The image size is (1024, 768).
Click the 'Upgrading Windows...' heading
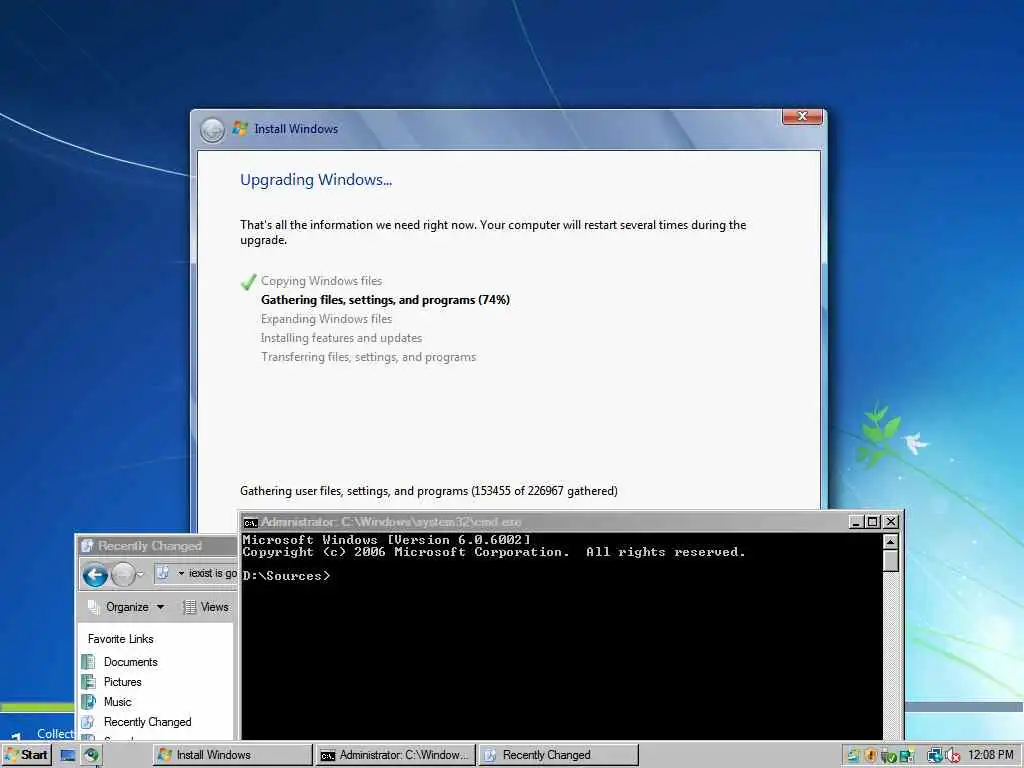pos(316,180)
